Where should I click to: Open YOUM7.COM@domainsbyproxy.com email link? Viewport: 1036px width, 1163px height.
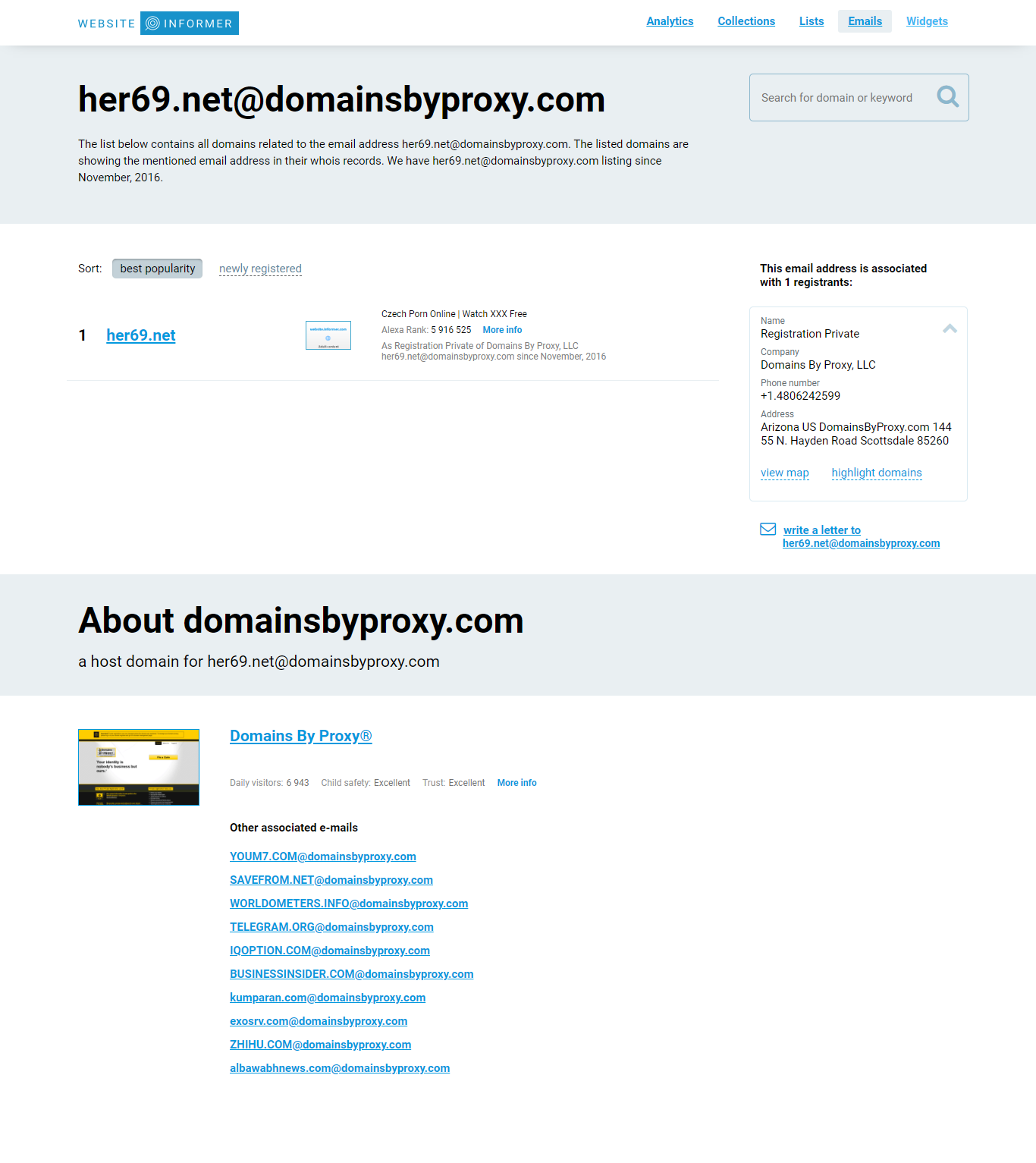pos(323,857)
